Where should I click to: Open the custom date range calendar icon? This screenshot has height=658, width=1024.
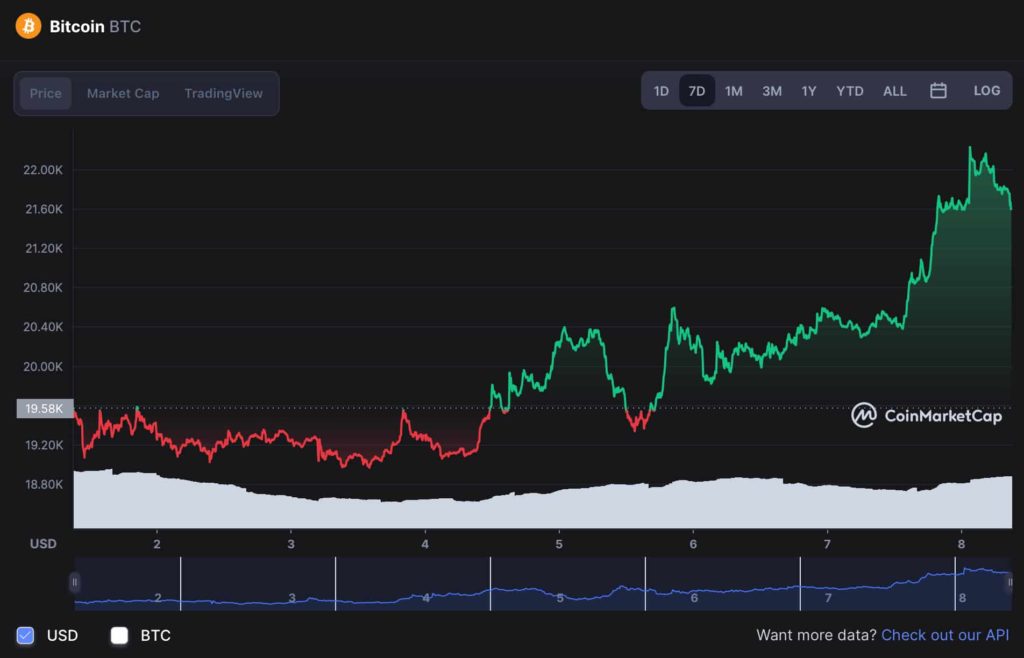pos(938,90)
